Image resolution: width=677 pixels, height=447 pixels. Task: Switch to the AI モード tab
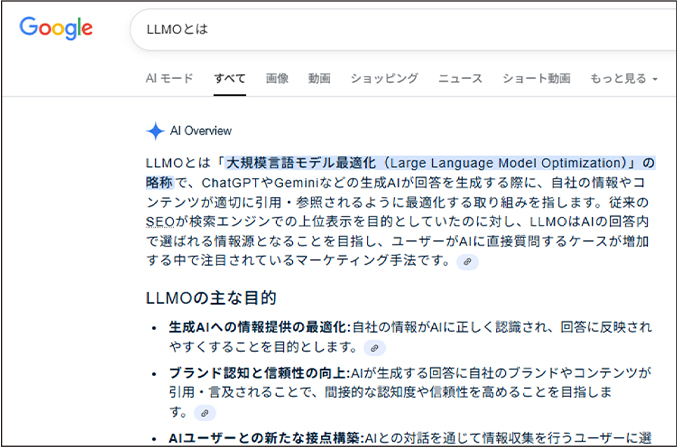[x=169, y=78]
